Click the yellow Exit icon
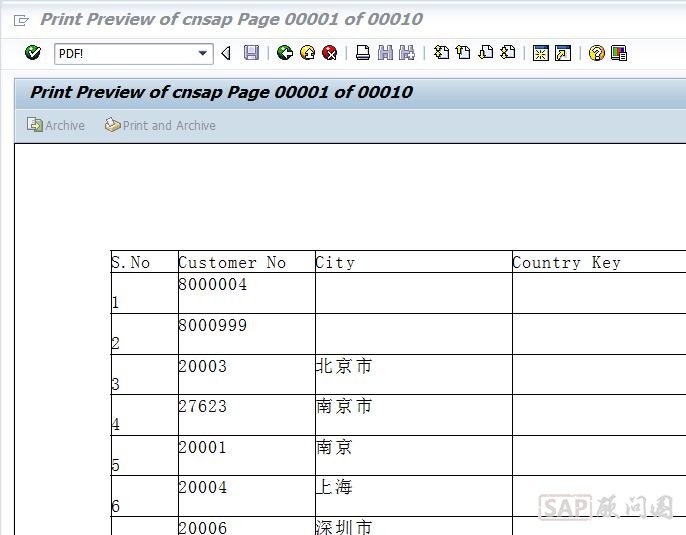 point(307,53)
